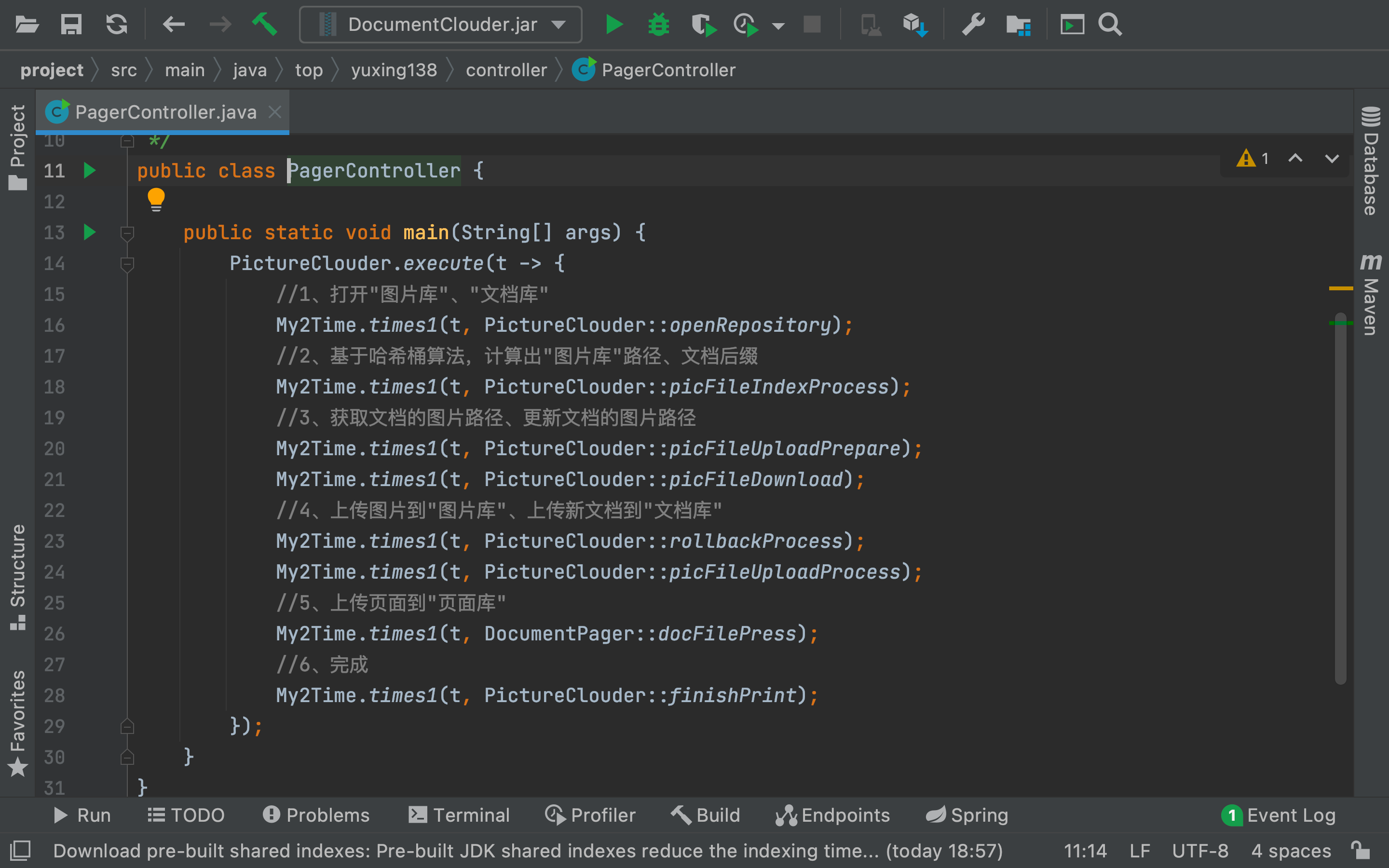Click the controller breadcrumb
The width and height of the screenshot is (1389, 868).
click(506, 70)
